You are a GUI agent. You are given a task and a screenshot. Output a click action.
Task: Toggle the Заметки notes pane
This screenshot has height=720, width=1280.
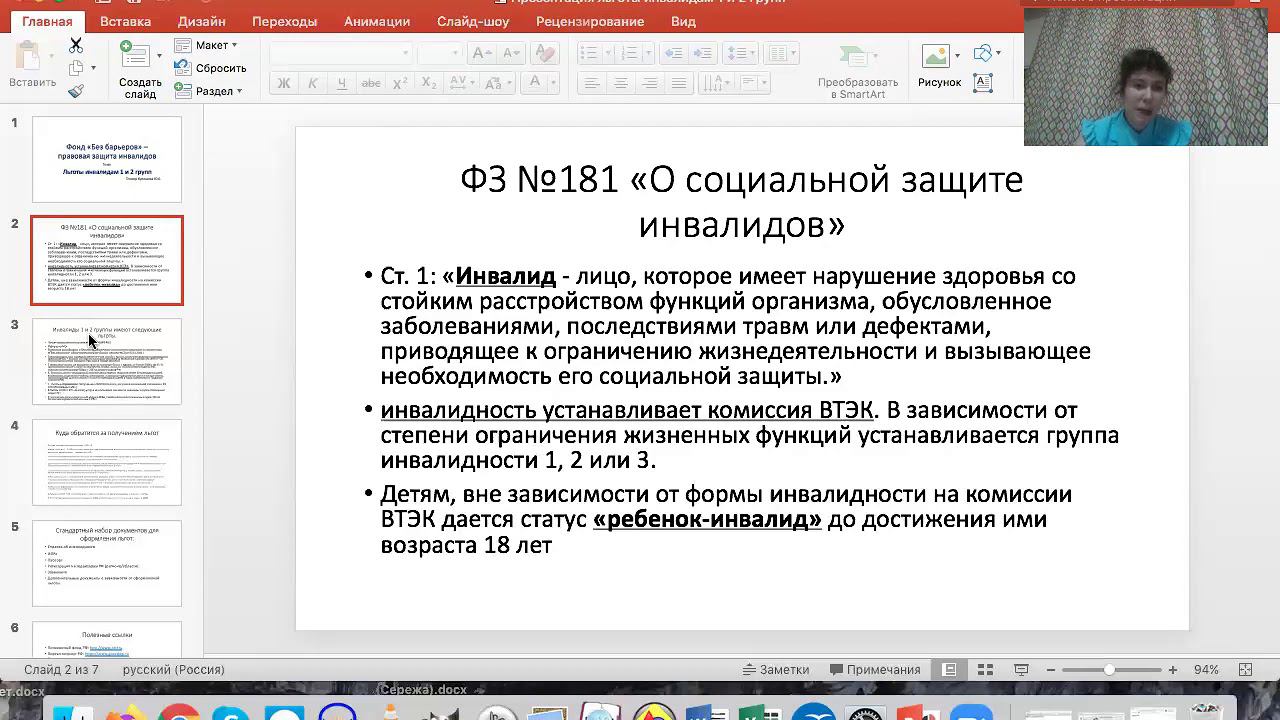[776, 670]
